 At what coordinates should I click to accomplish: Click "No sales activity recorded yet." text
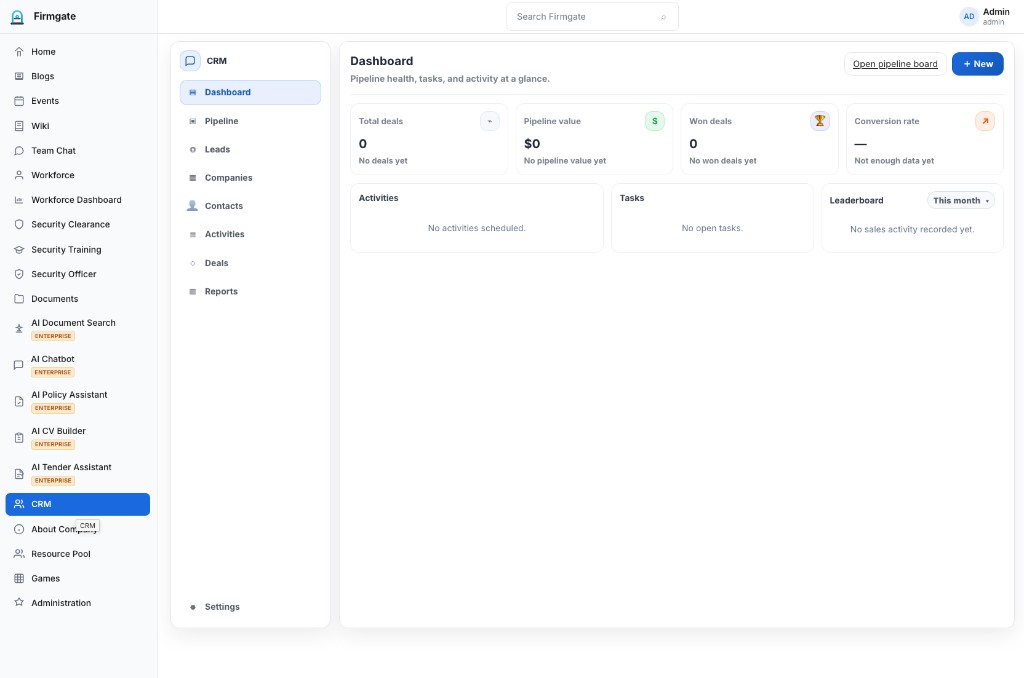pyautogui.click(x=912, y=229)
